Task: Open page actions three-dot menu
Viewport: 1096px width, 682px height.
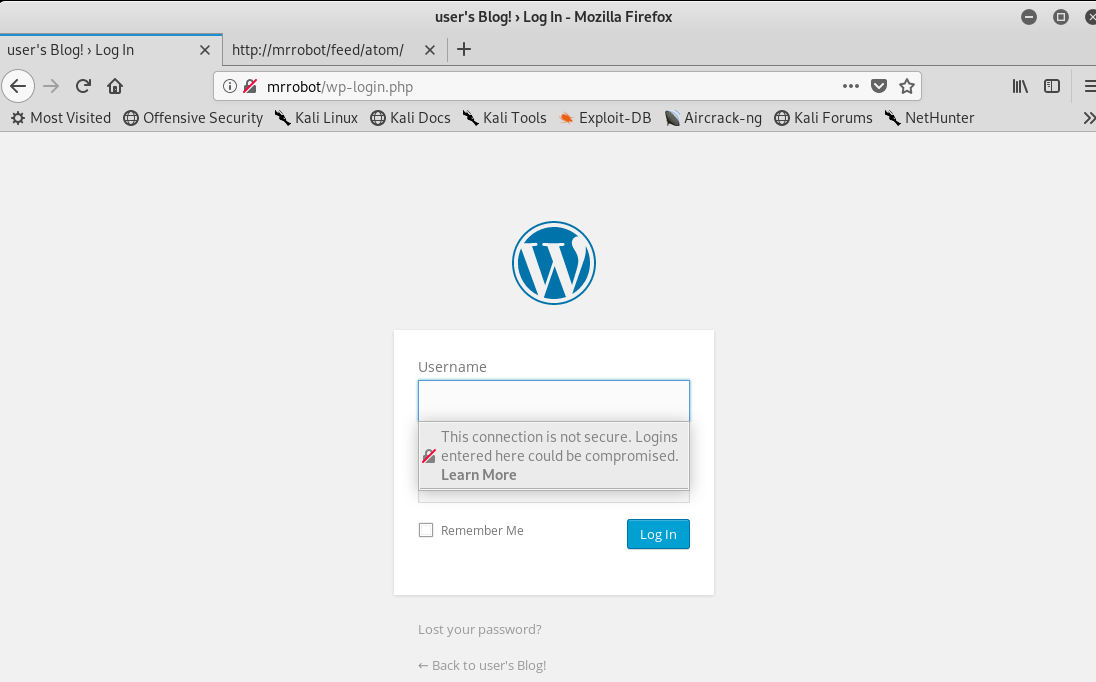Action: tap(851, 86)
